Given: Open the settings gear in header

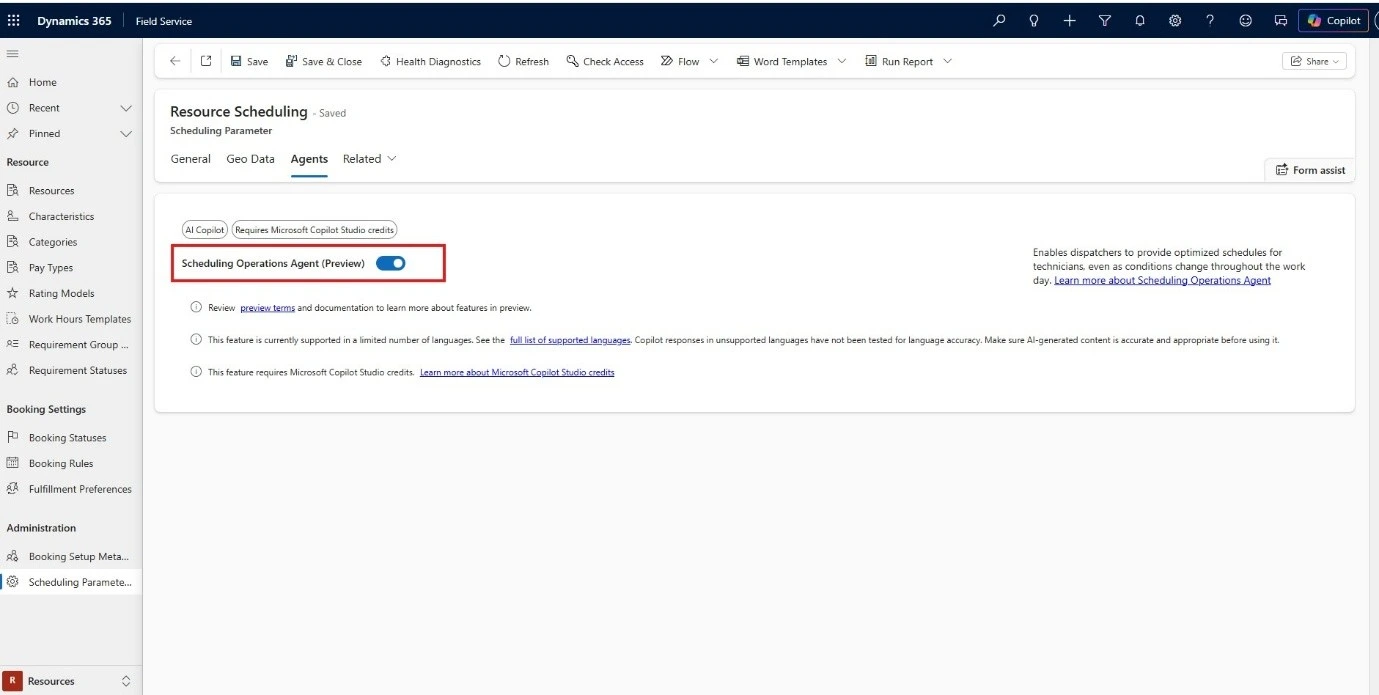Looking at the screenshot, I should [x=1175, y=20].
